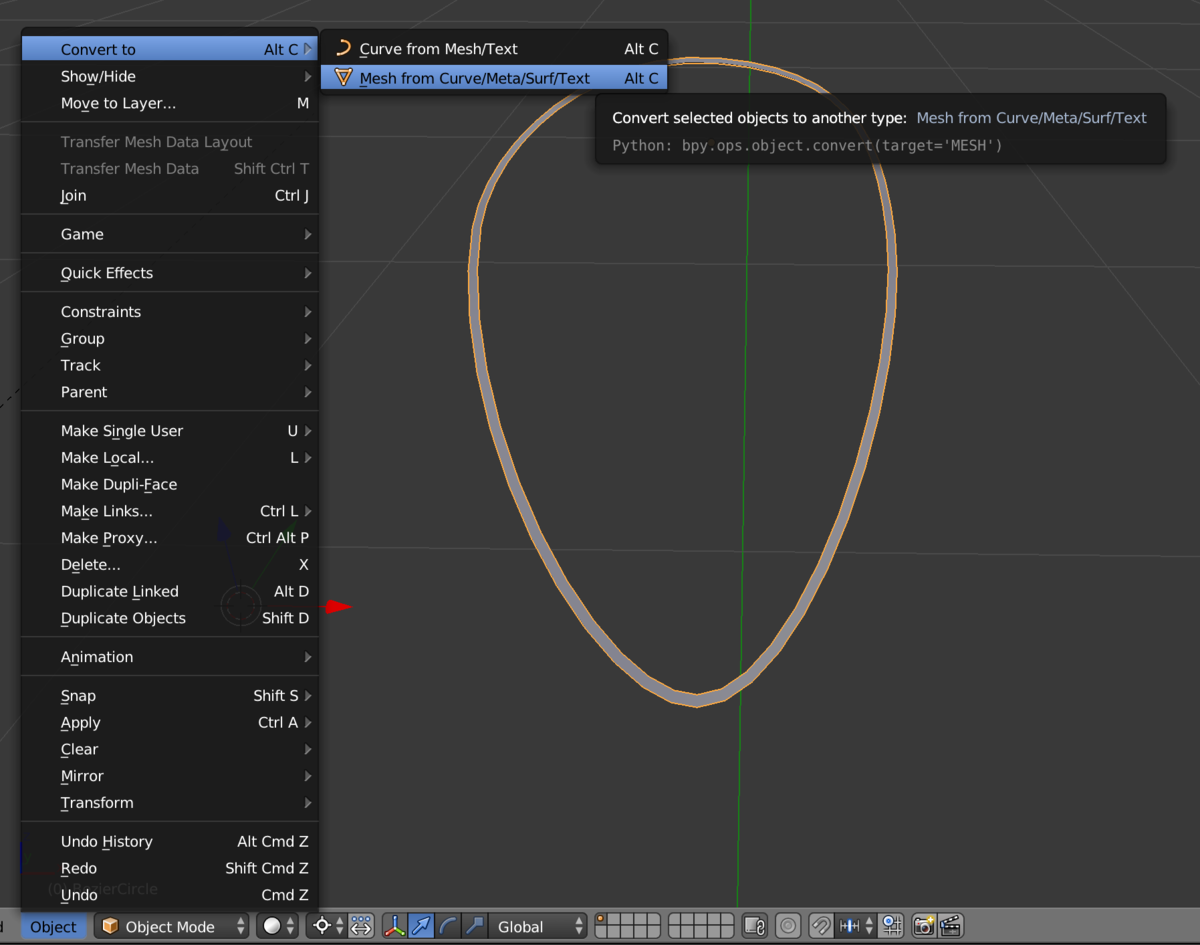The height and width of the screenshot is (945, 1200).
Task: Click the OpenGL render image camera icon
Action: coord(924,927)
